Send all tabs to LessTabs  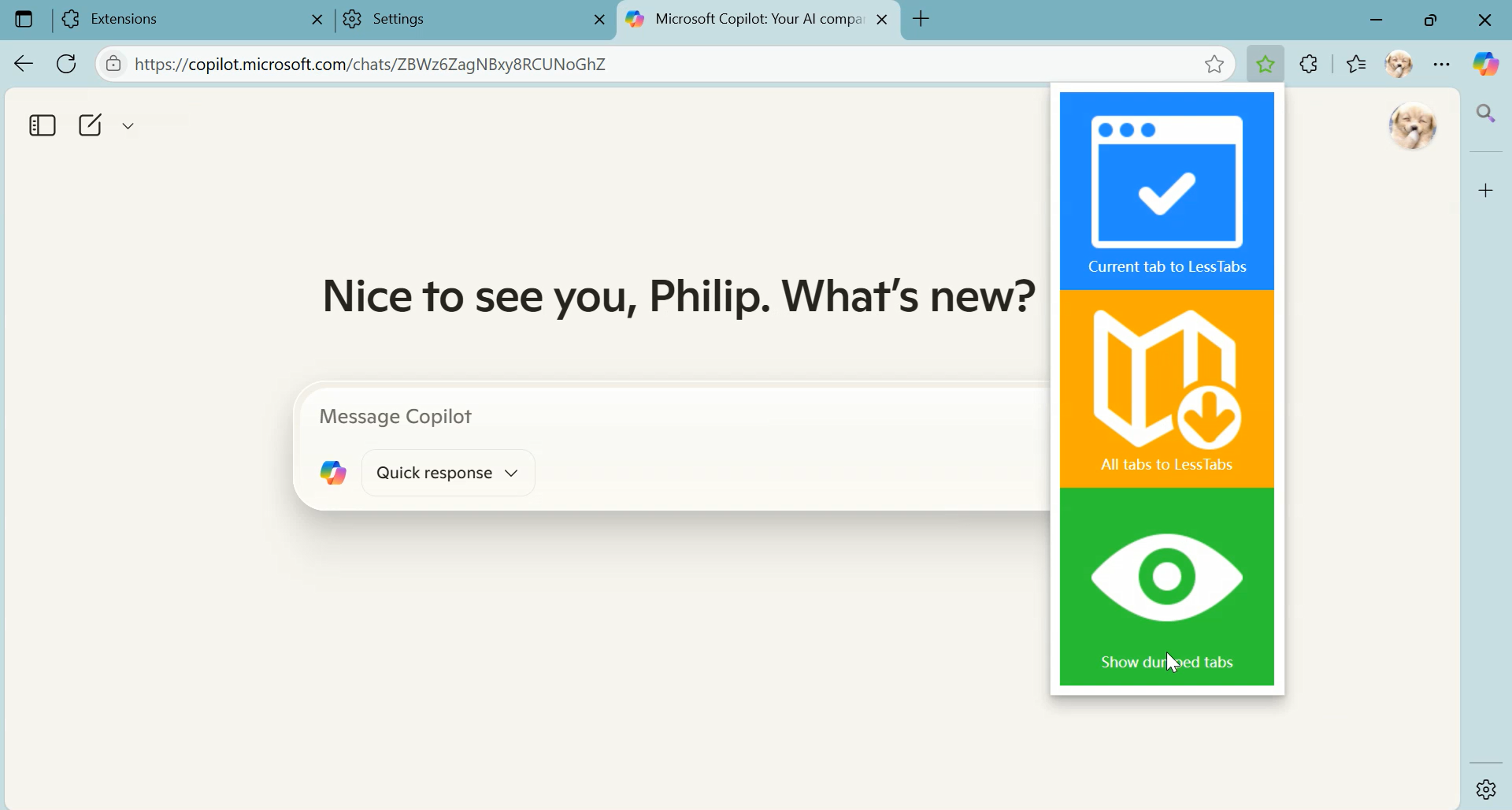tap(1167, 390)
